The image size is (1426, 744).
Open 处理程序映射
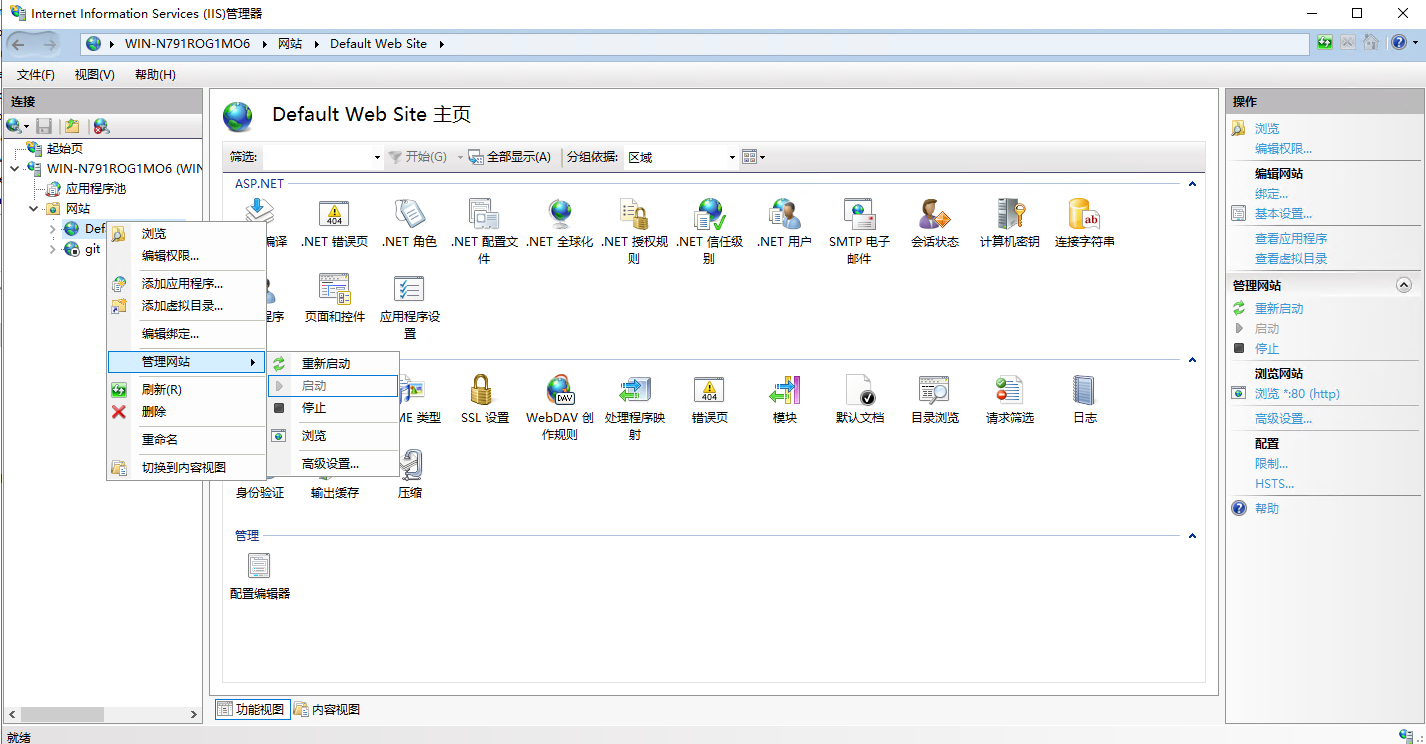pos(634,393)
